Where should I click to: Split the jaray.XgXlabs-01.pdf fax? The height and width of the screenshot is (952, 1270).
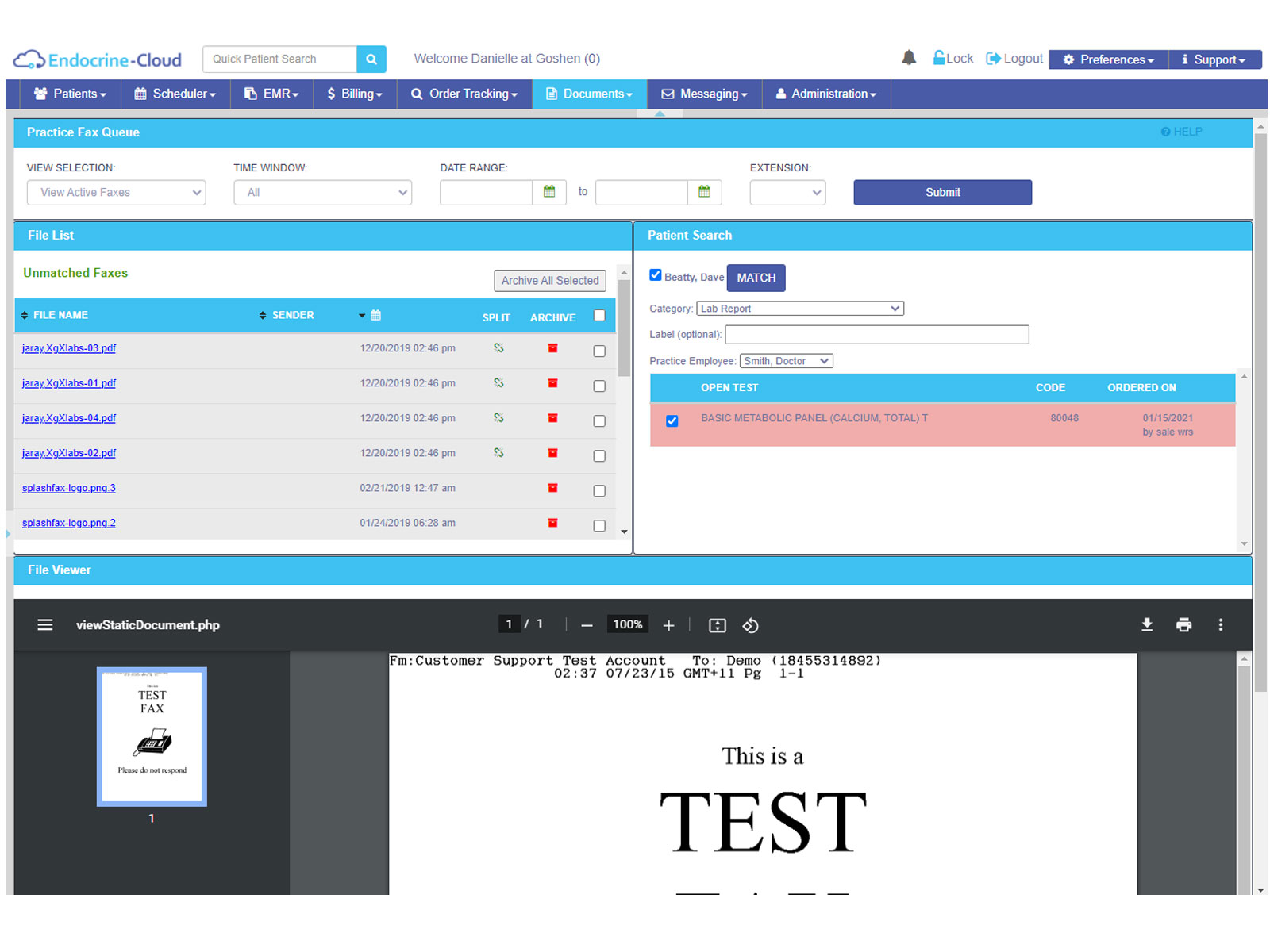pos(498,383)
